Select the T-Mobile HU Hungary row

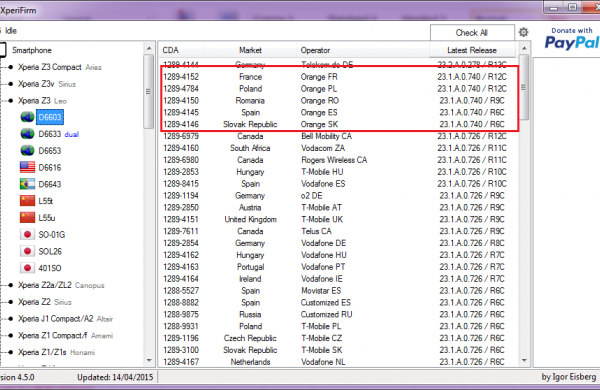(x=339, y=172)
